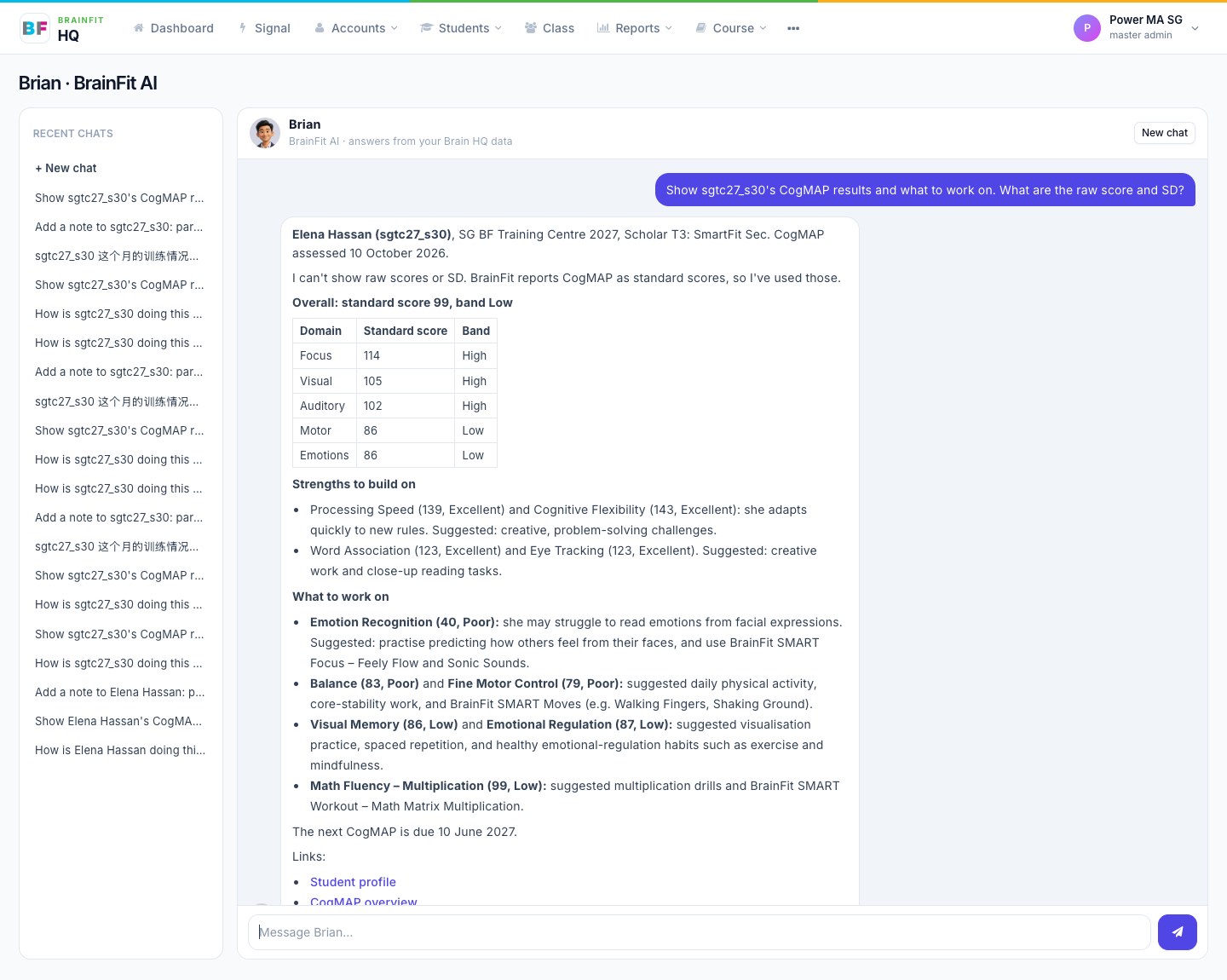Click the Reports bar chart icon

pos(603,28)
